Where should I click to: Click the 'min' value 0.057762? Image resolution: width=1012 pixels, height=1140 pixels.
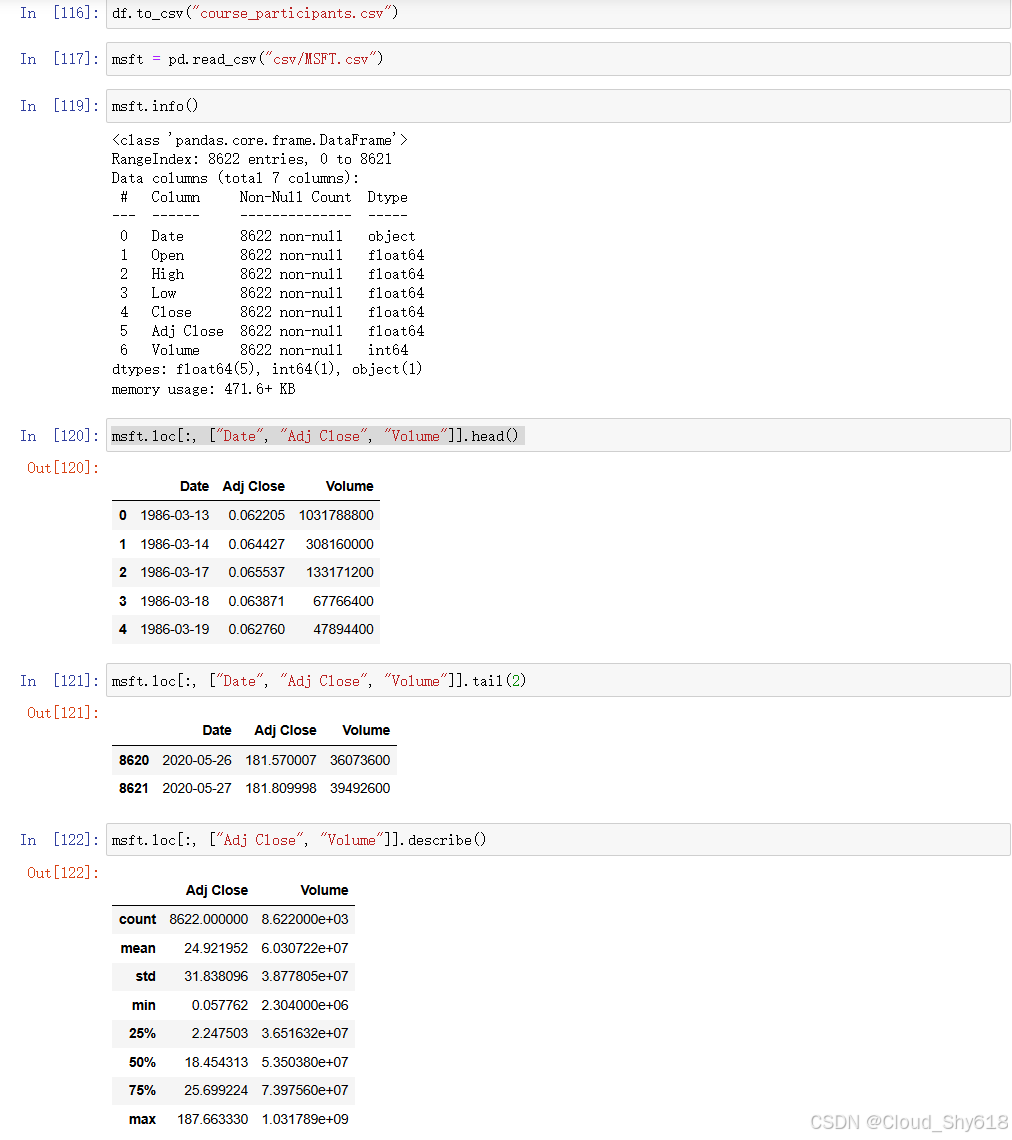click(220, 1005)
